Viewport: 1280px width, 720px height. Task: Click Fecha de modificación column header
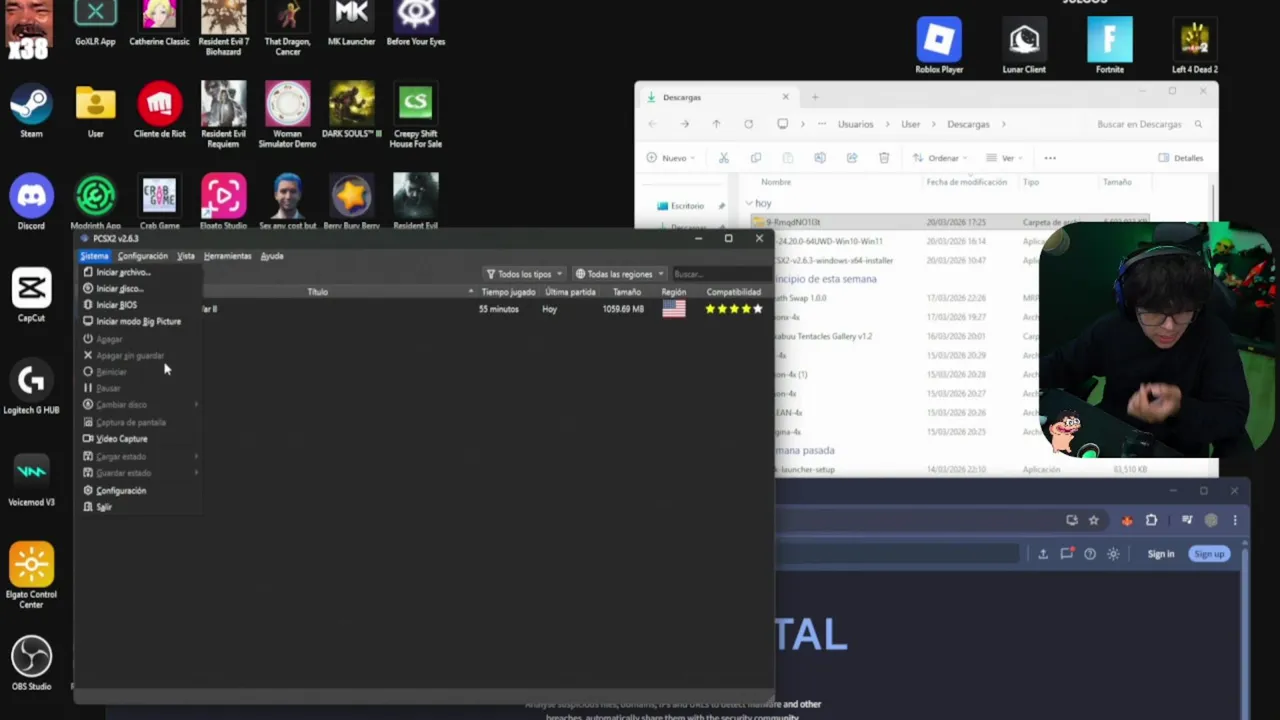click(966, 182)
